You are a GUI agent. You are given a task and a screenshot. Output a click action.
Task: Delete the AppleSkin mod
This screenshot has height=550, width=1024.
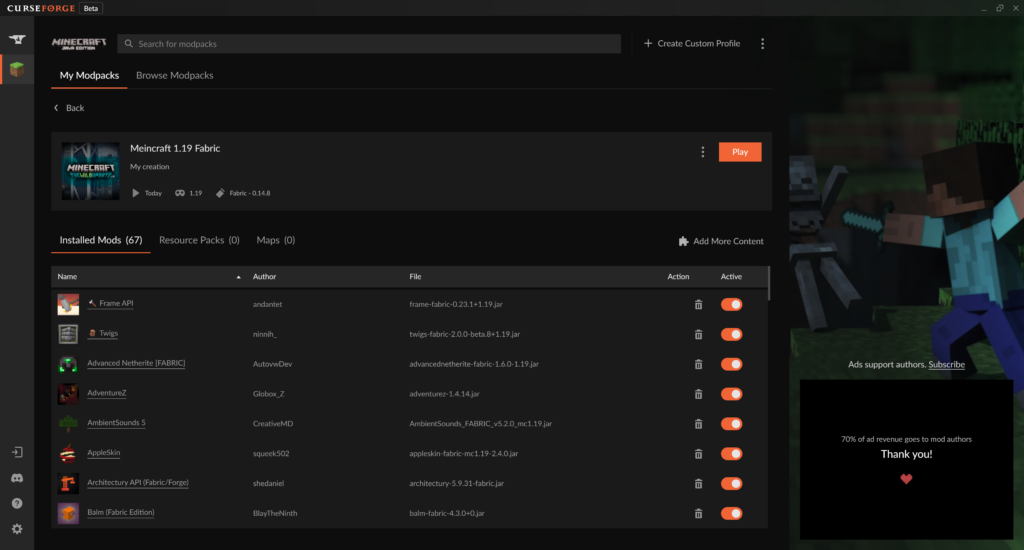pos(698,454)
